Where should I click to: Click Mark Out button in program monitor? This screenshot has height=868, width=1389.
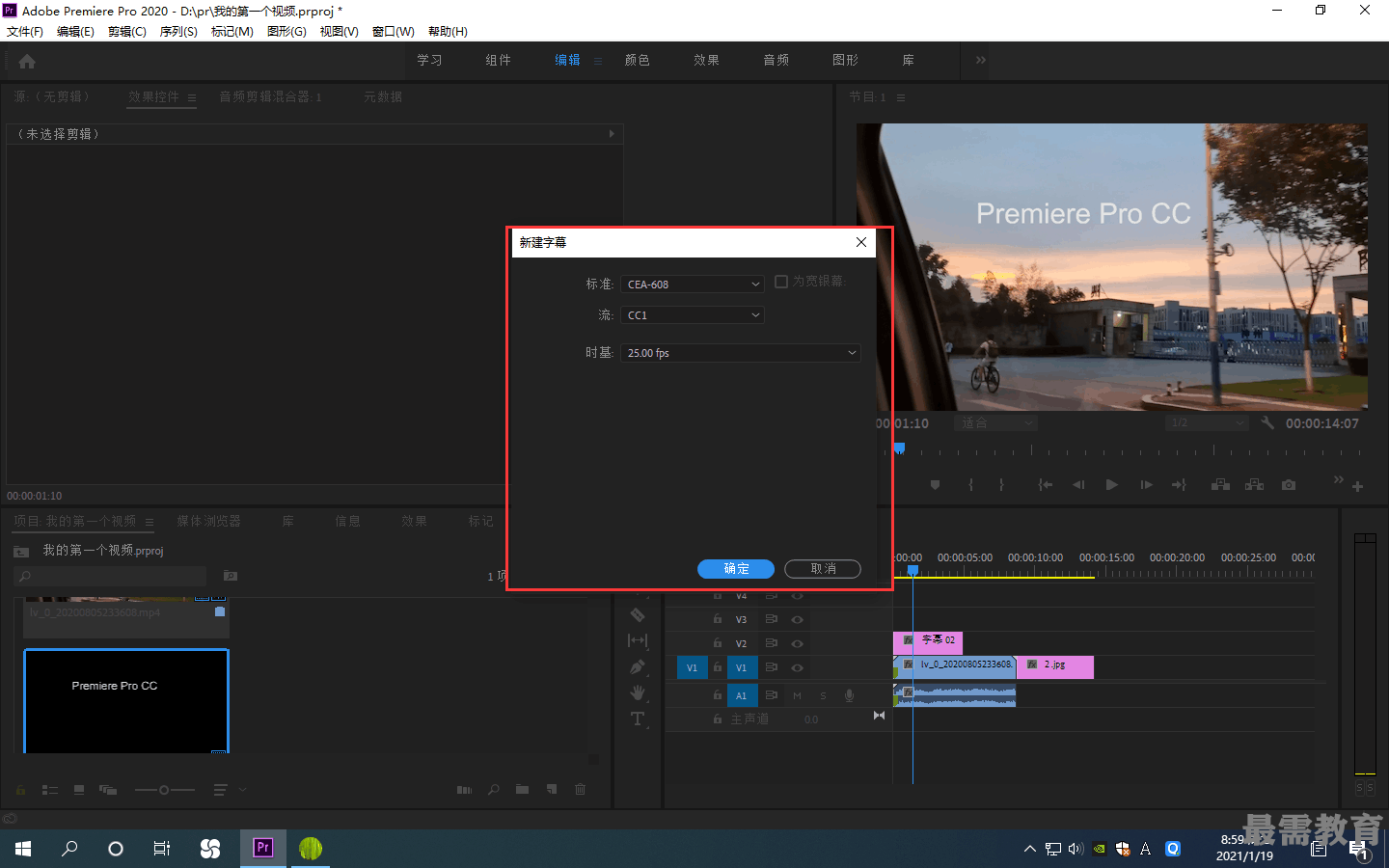(1001, 485)
